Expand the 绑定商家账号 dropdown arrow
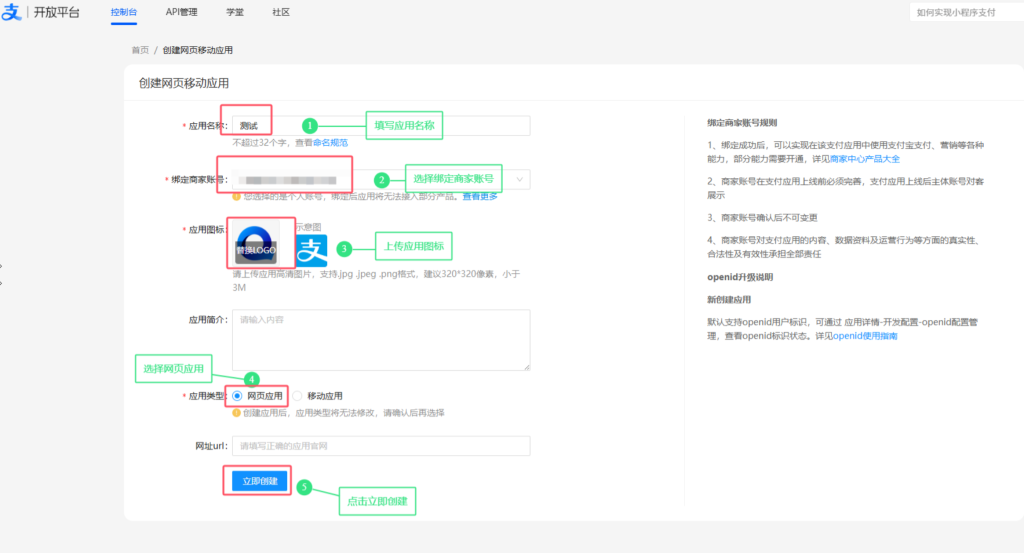This screenshot has width=1024, height=553. [519, 180]
